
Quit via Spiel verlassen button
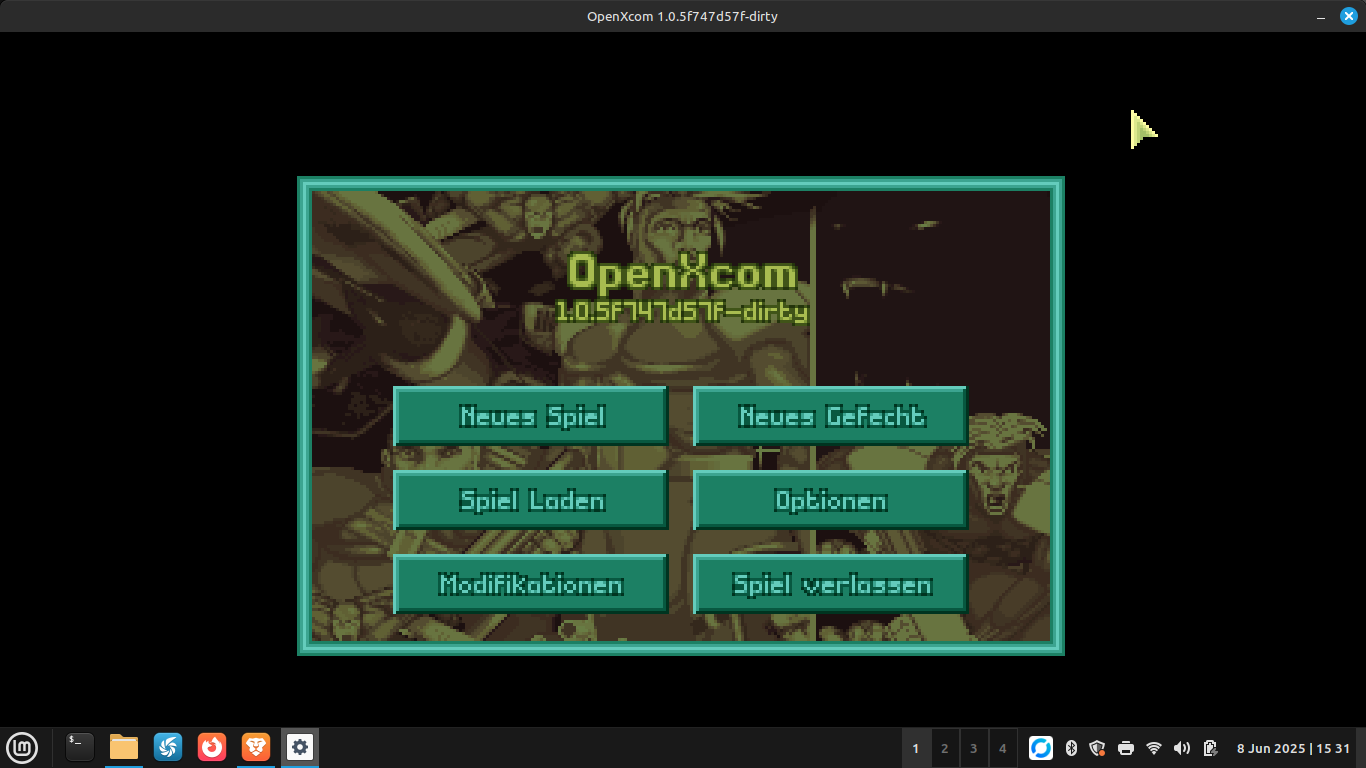click(x=831, y=584)
